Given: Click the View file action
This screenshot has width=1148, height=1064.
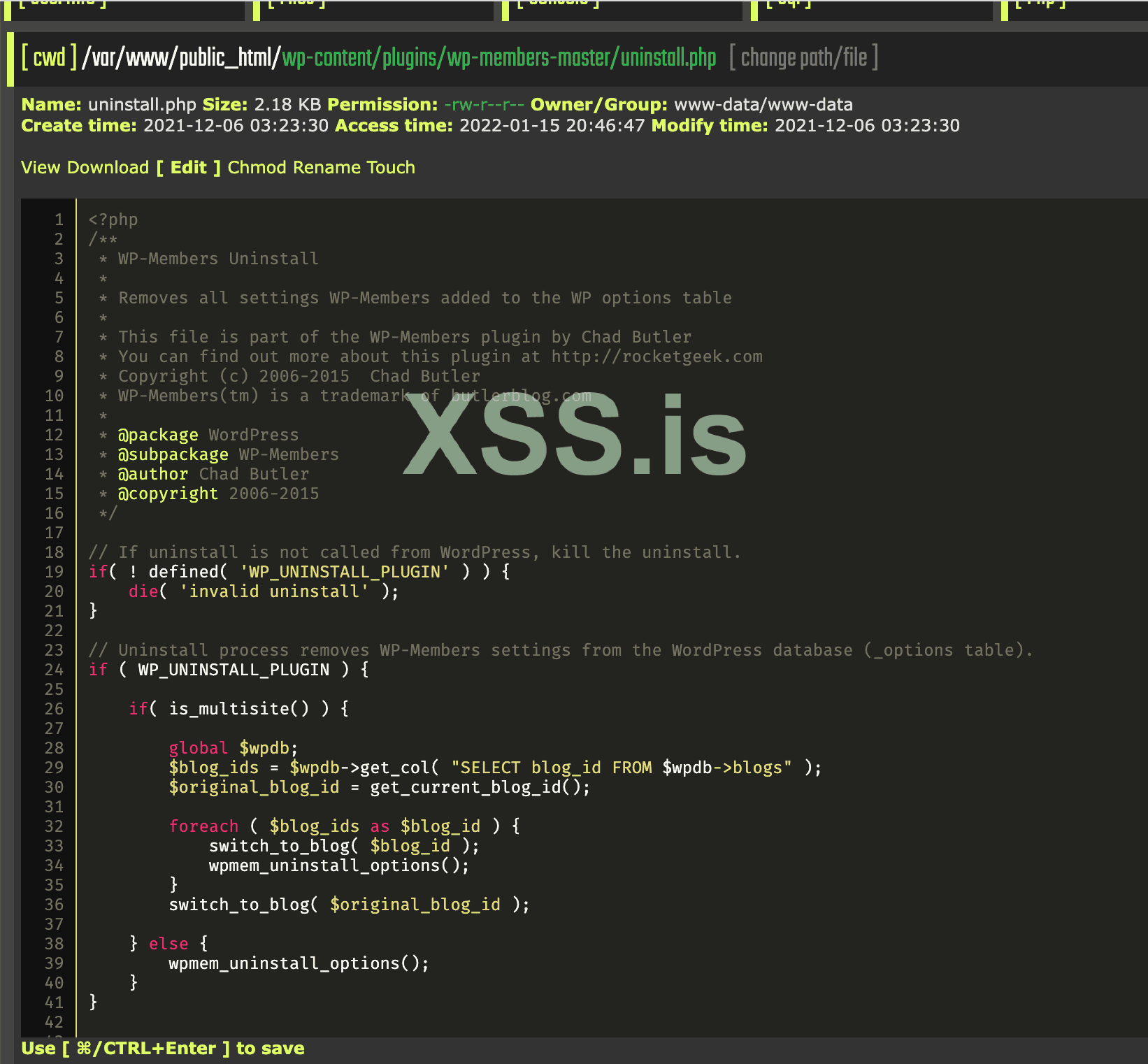Looking at the screenshot, I should point(41,167).
